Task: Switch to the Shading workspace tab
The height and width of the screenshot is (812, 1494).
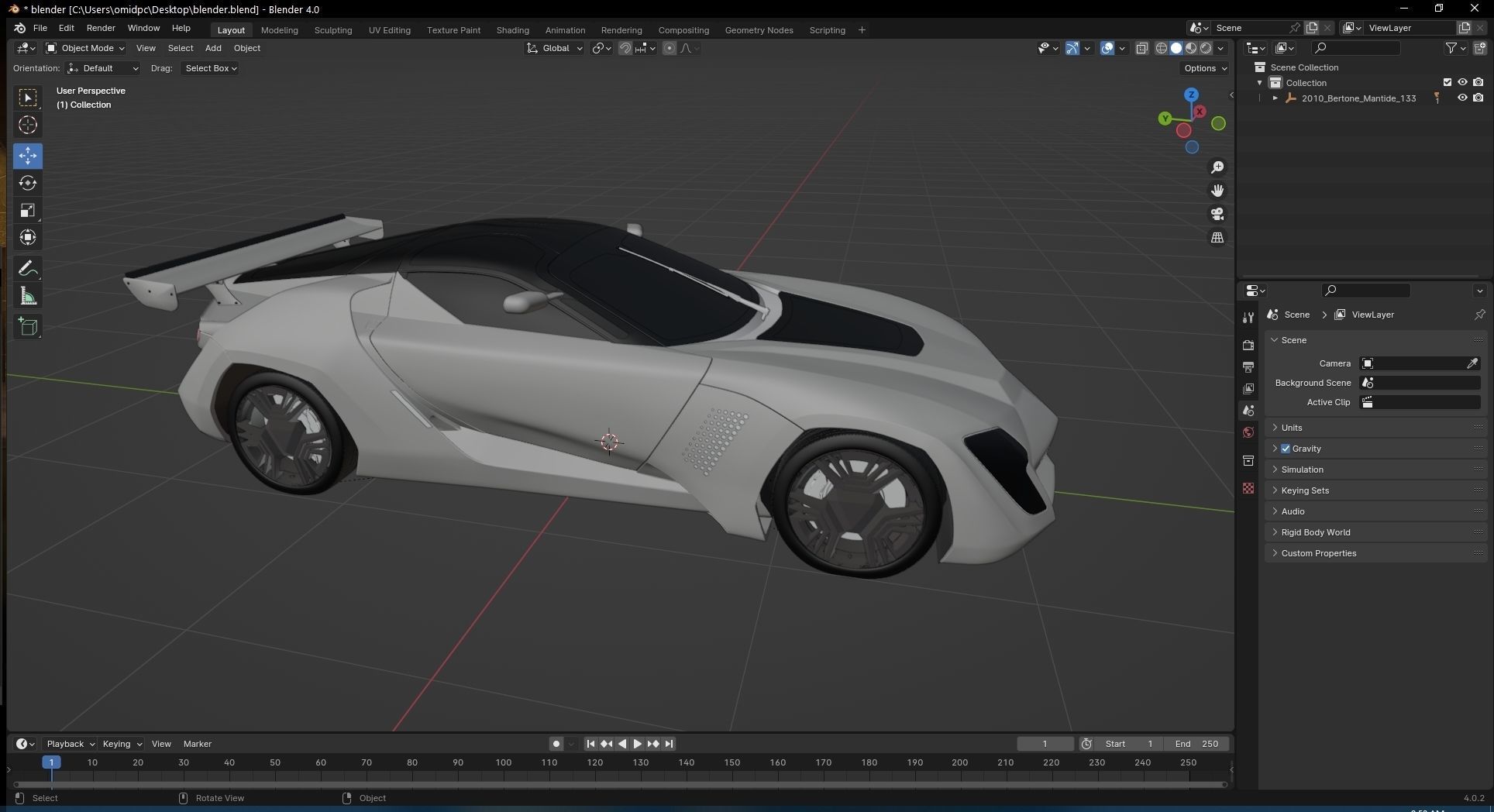Action: (512, 30)
